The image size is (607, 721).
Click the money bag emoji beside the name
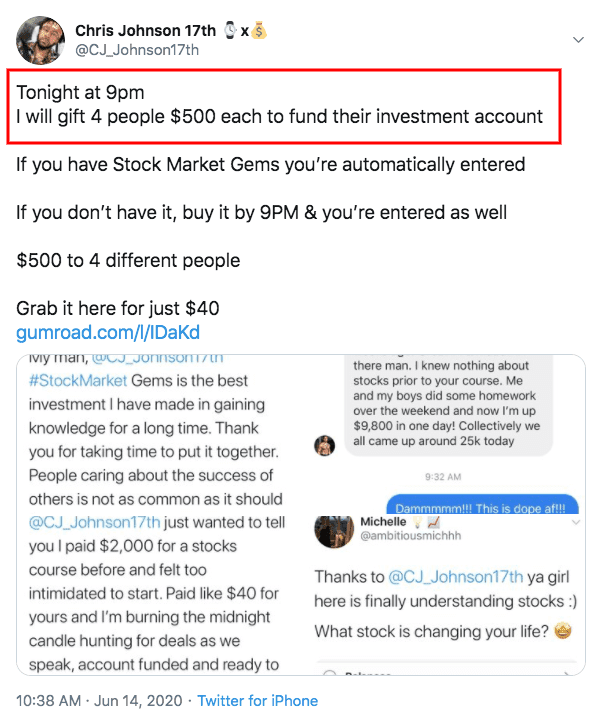pos(259,31)
